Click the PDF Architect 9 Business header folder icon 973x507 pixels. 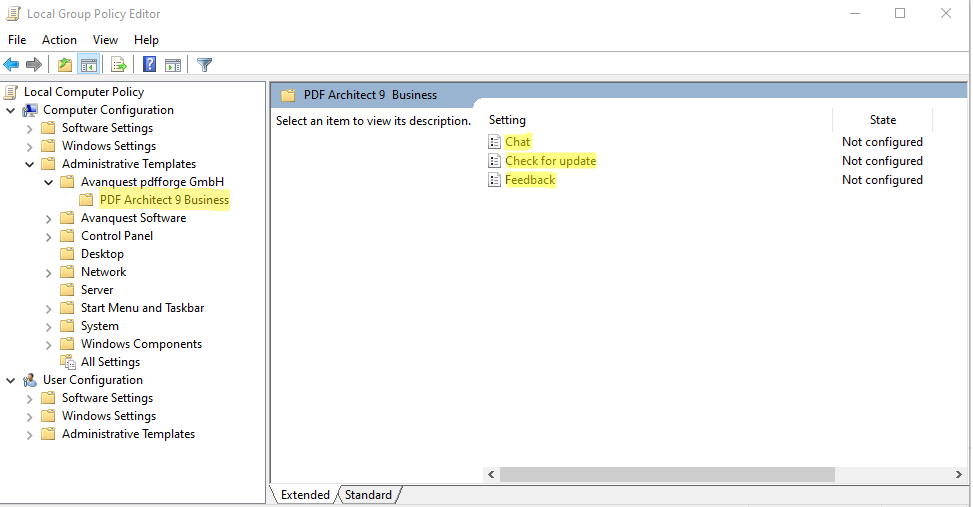(x=288, y=96)
